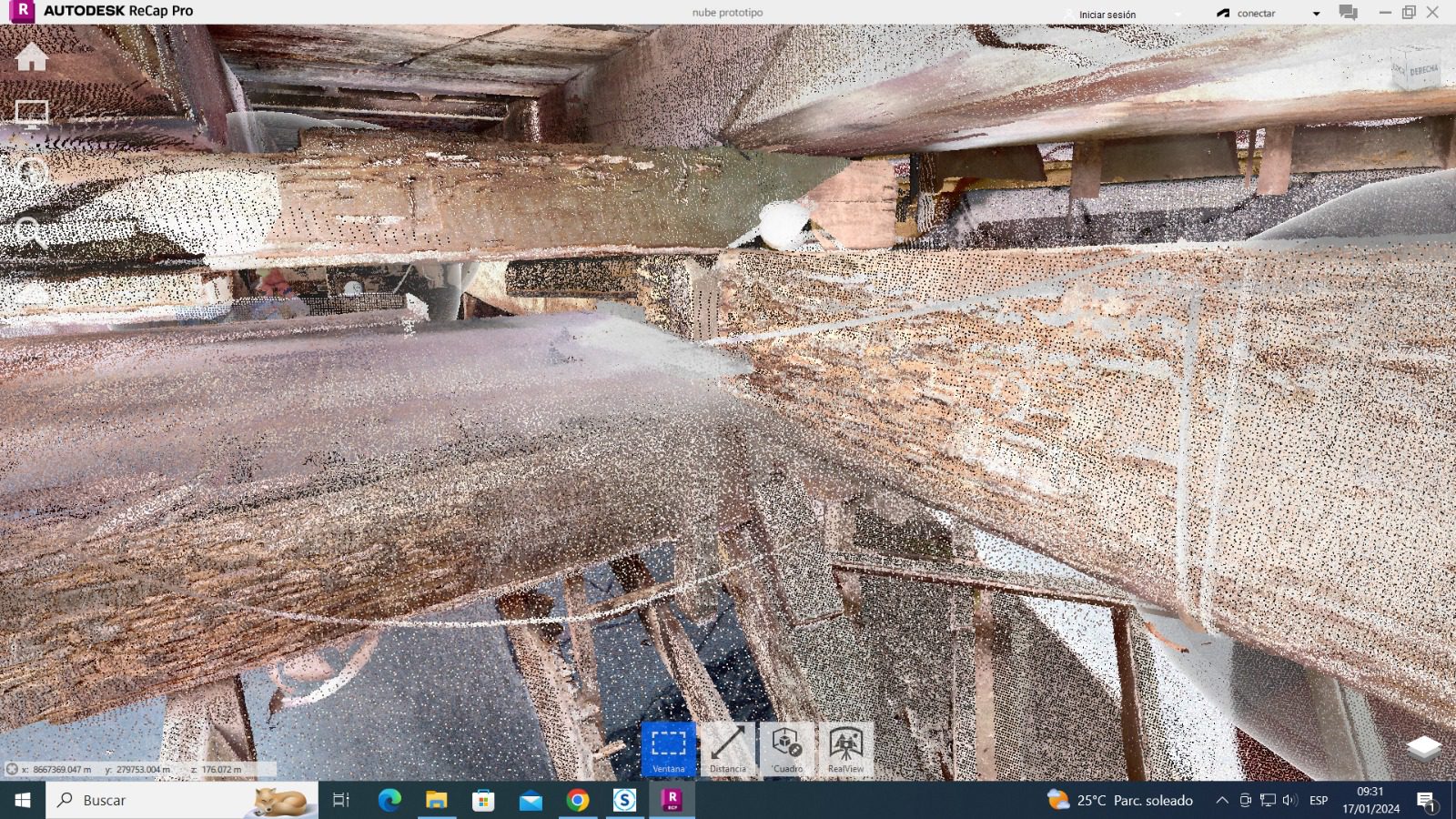This screenshot has height=819, width=1456.
Task: Click Iniciar sesión to sign in
Action: 1107,15
